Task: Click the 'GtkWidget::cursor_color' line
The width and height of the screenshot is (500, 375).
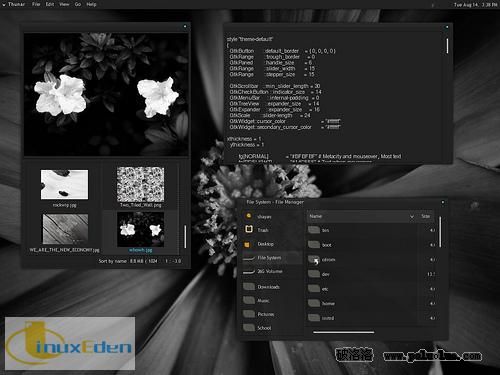Action: click(285, 121)
